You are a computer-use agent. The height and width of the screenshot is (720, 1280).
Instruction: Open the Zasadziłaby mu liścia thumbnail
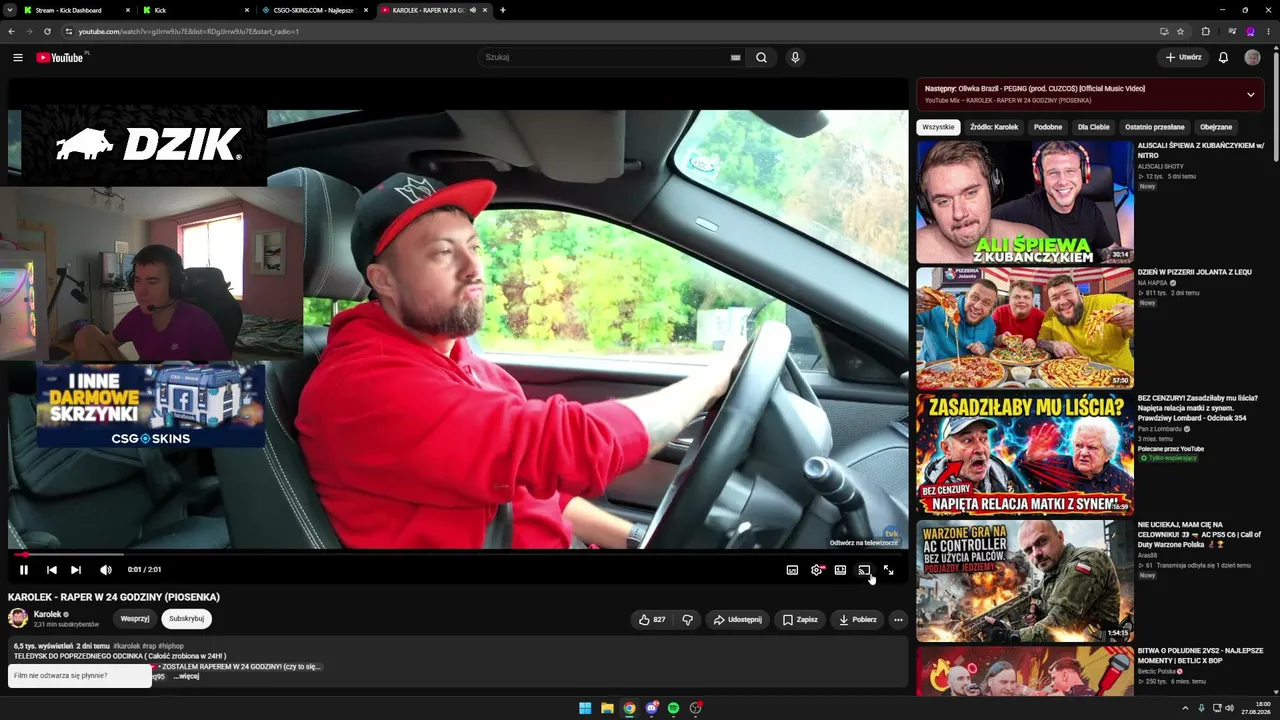point(1025,454)
